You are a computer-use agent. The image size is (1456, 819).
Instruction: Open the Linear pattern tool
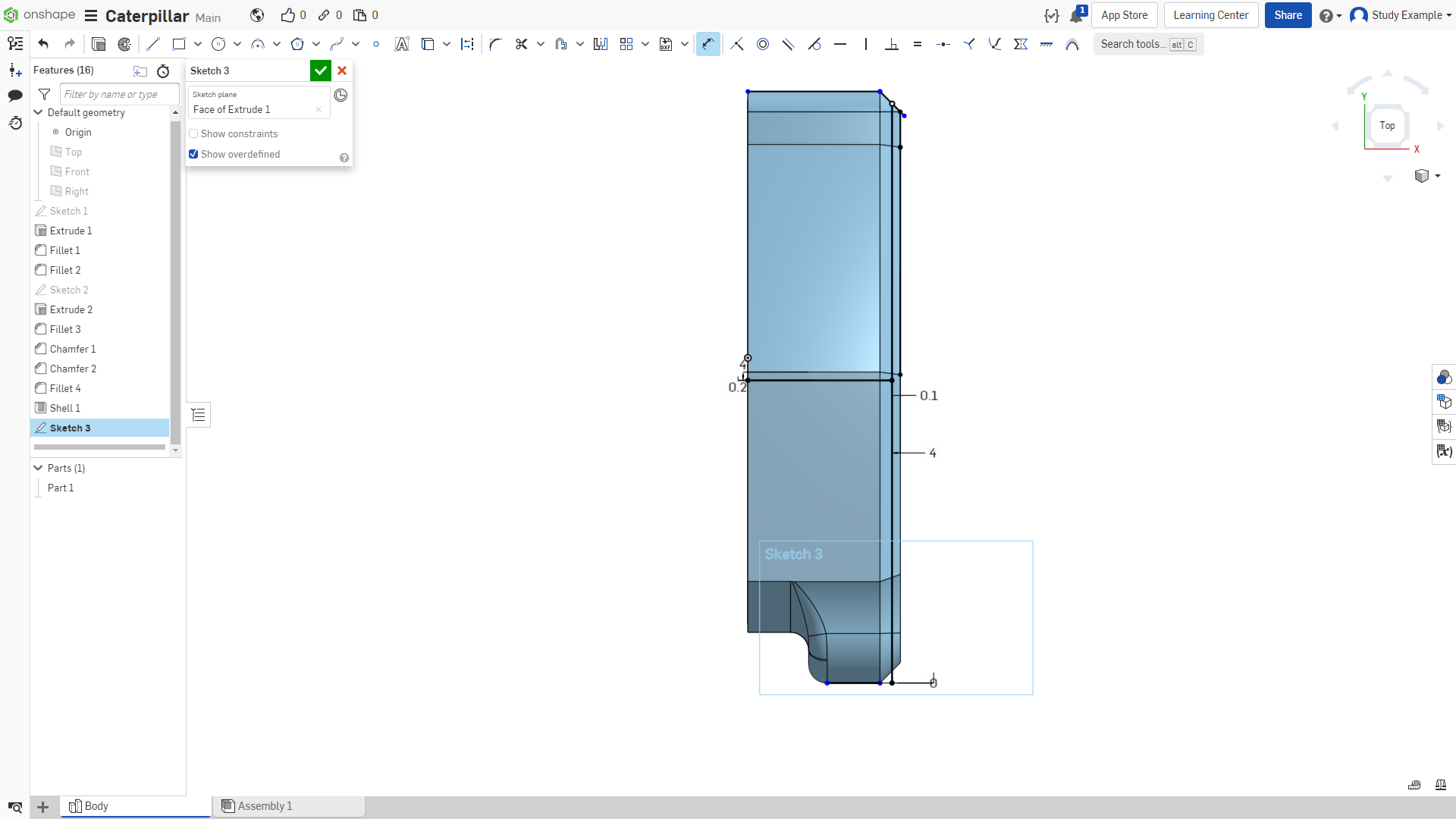(x=626, y=44)
